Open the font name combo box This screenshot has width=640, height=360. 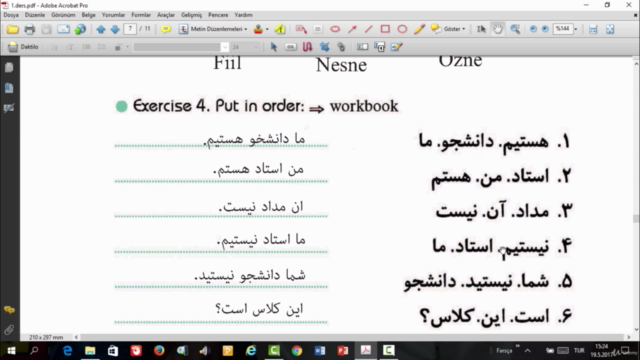click(181, 47)
